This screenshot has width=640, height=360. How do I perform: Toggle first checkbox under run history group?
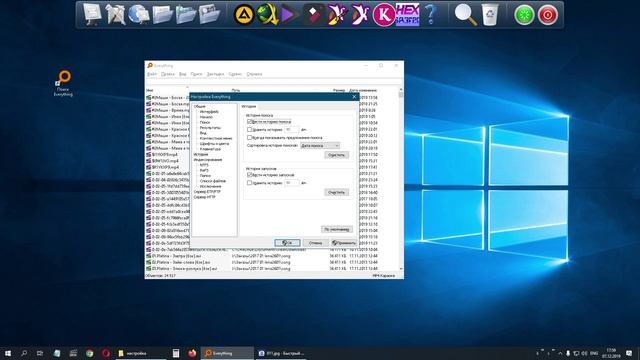[249, 175]
